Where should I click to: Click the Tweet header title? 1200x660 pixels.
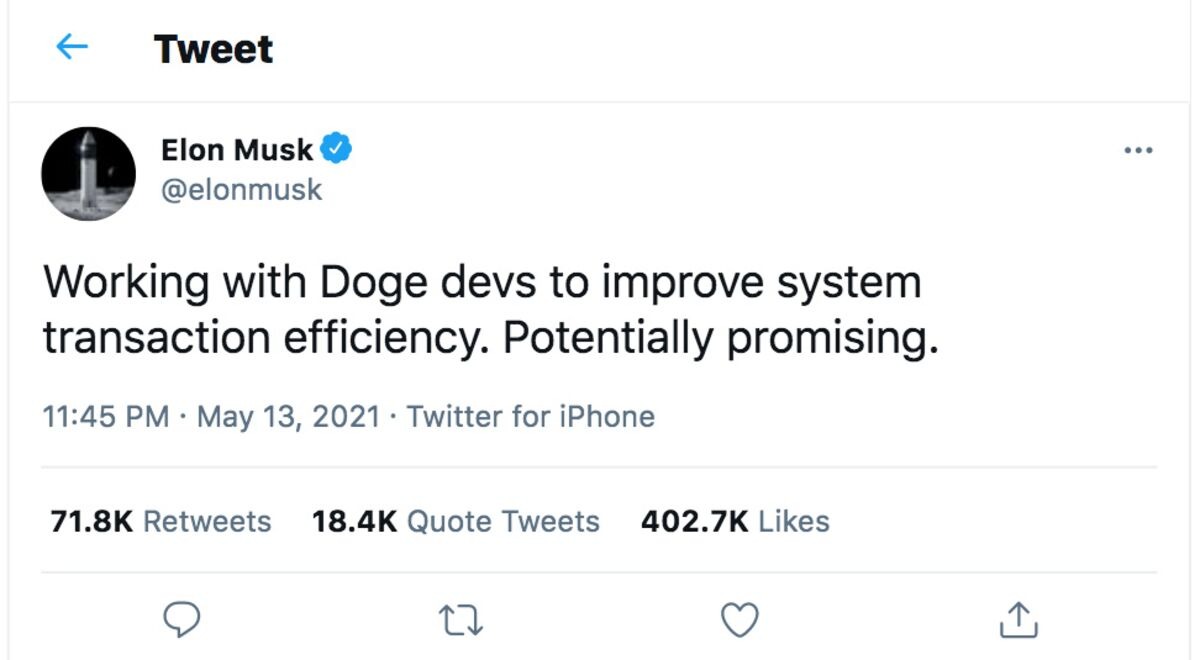[x=213, y=49]
